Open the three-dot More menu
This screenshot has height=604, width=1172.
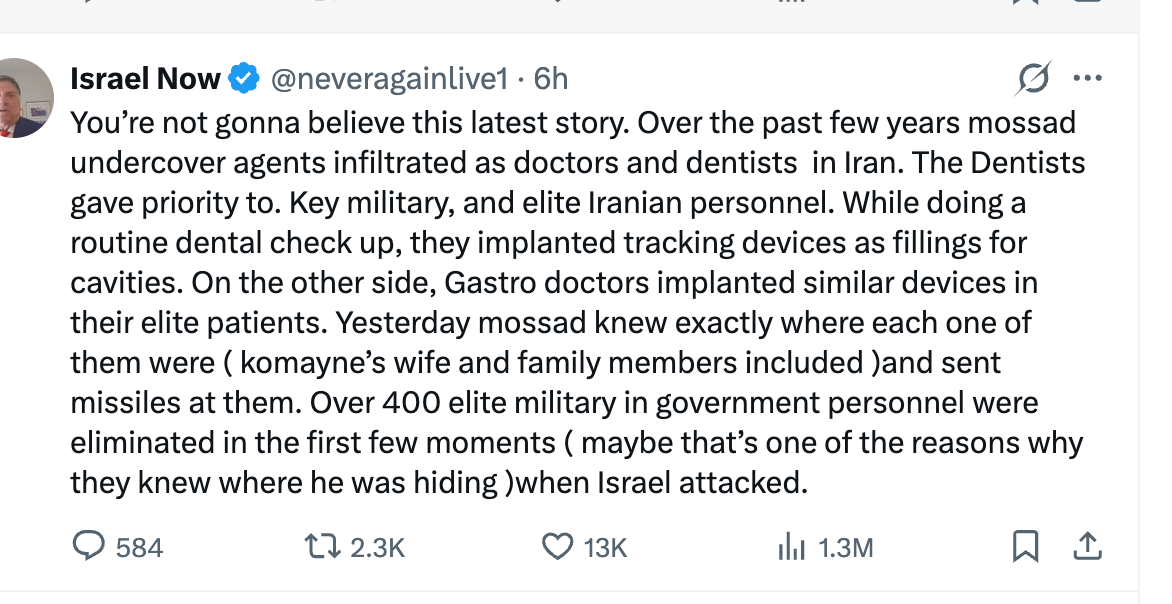[x=1087, y=78]
